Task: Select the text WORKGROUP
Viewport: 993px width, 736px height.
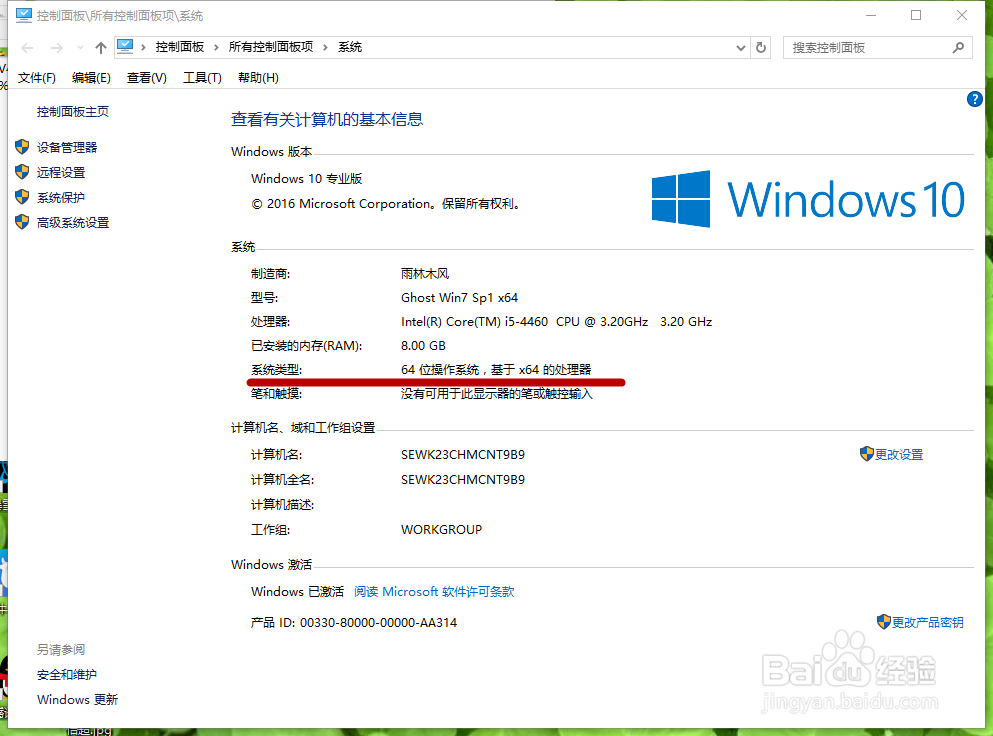Action: coord(441,530)
